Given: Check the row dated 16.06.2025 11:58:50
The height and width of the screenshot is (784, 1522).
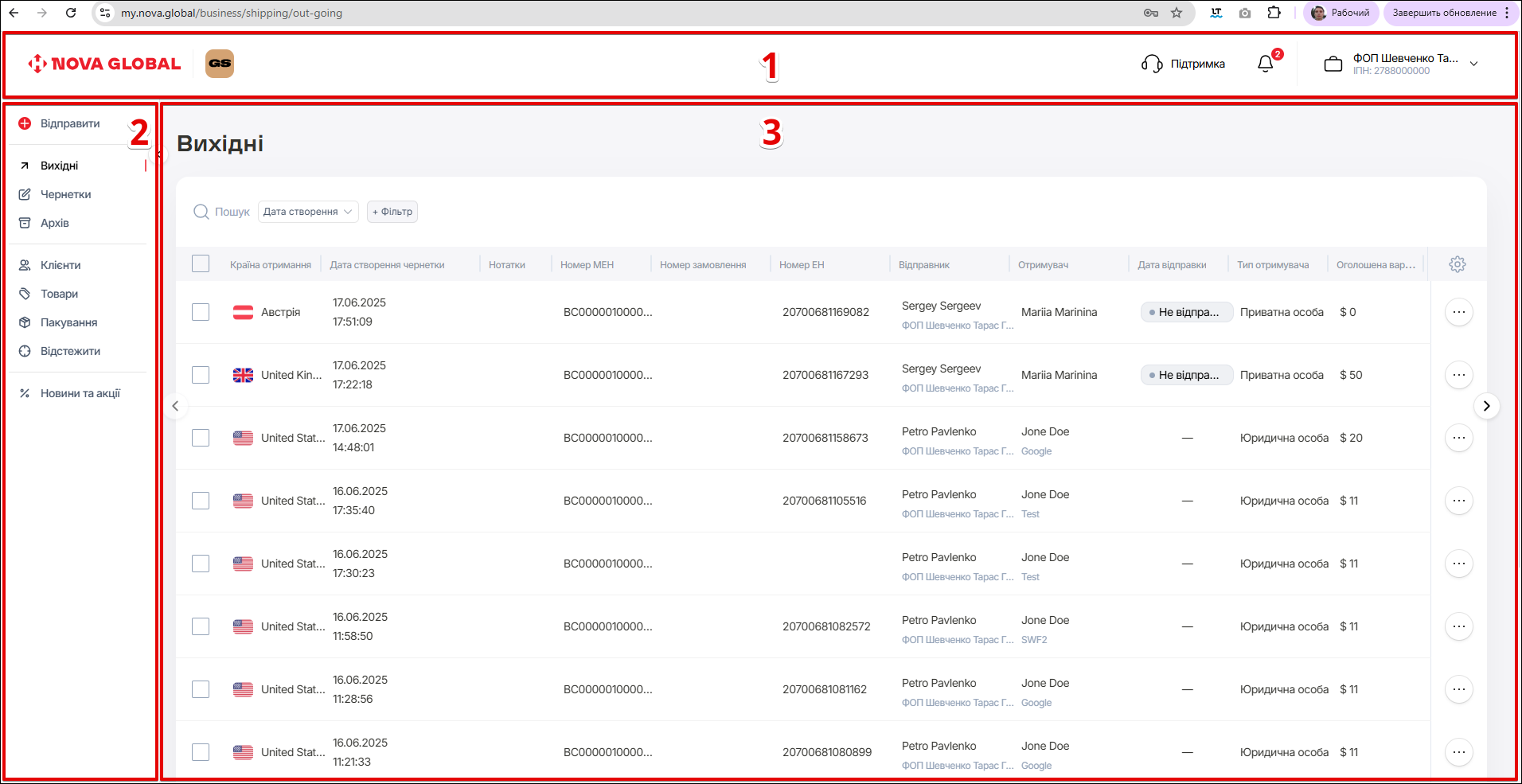Looking at the screenshot, I should 201,626.
